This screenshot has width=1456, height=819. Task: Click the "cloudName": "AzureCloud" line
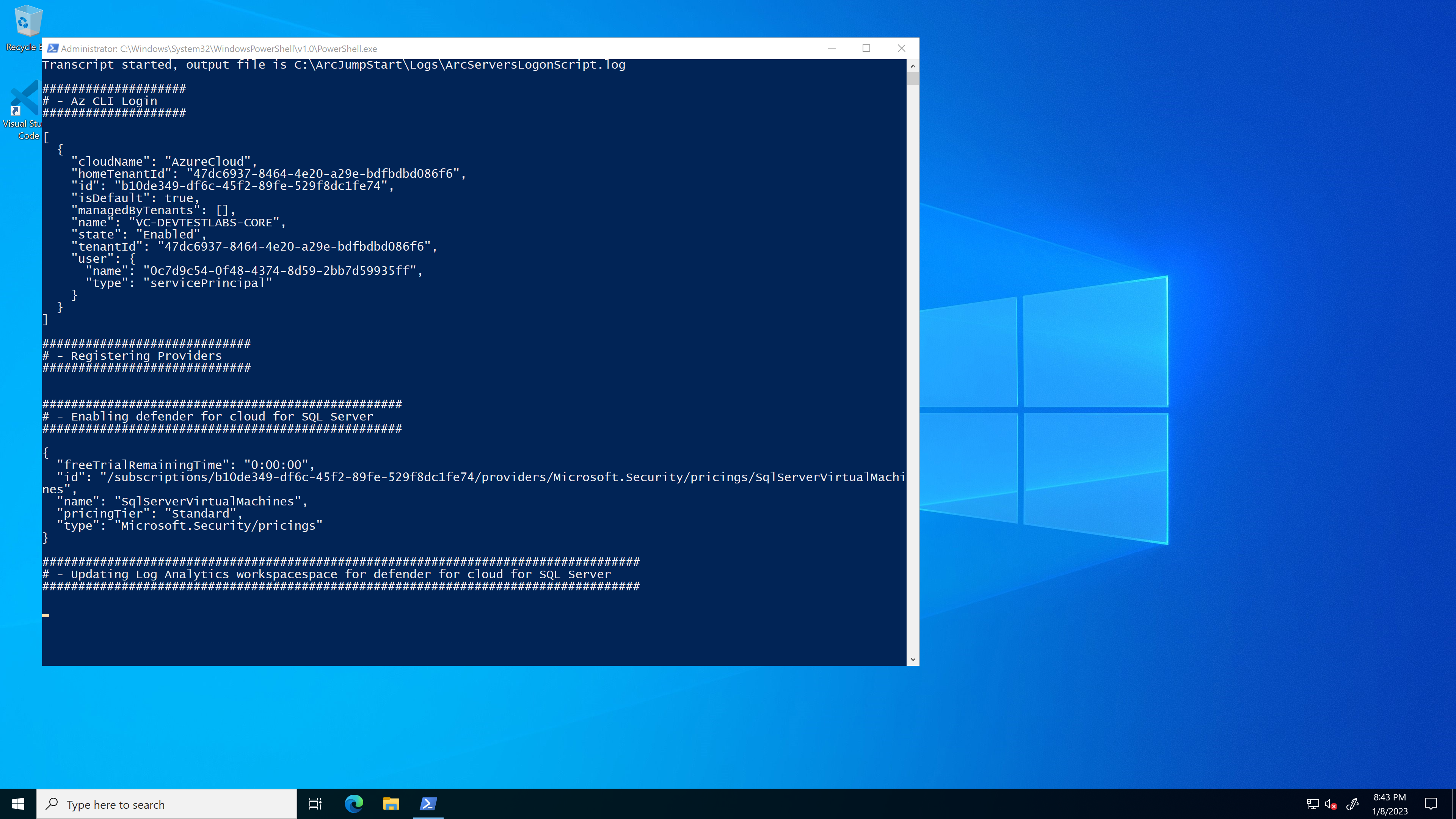(165, 162)
